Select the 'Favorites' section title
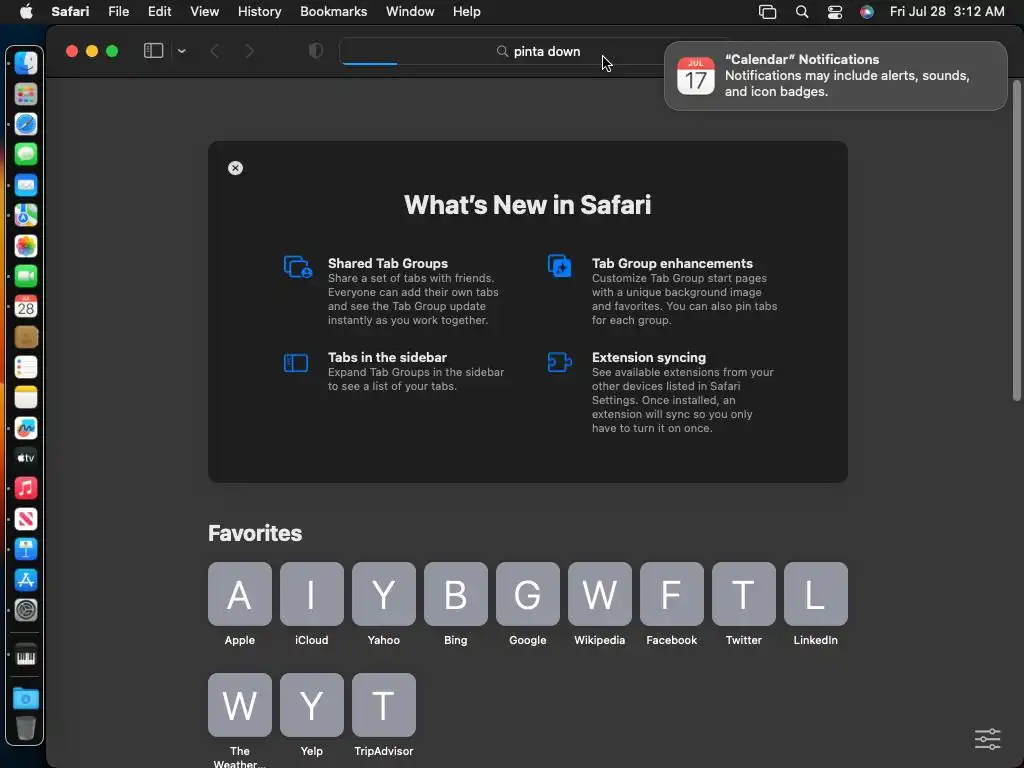Image resolution: width=1024 pixels, height=768 pixels. click(x=255, y=533)
